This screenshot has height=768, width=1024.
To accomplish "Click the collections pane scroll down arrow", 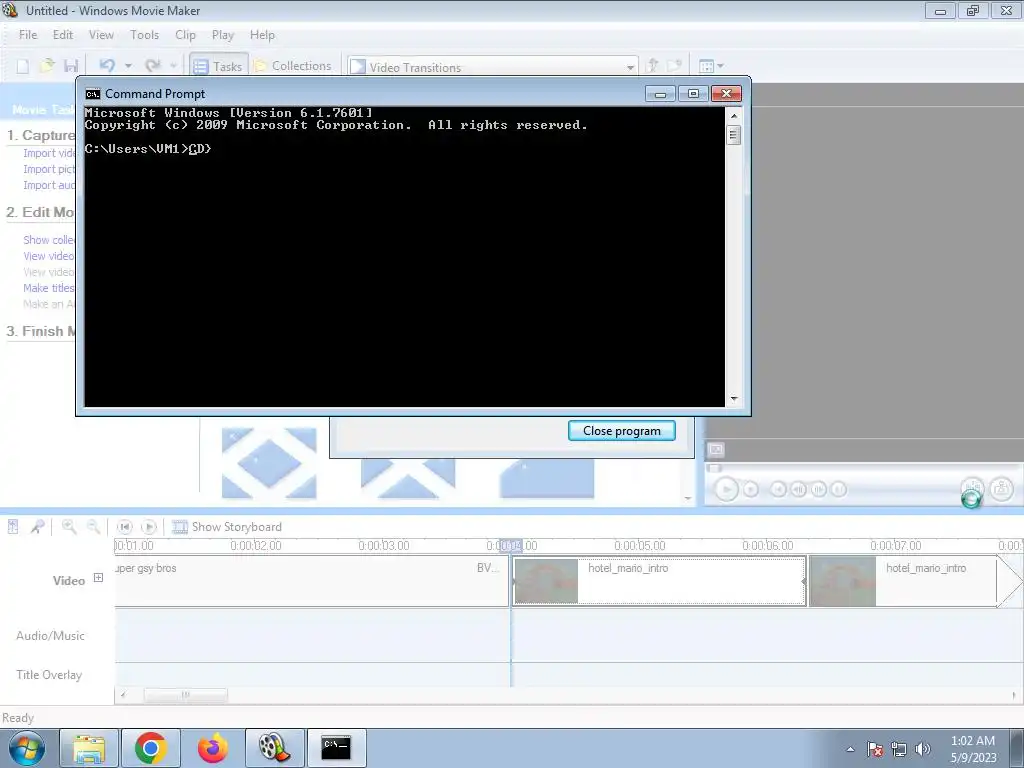I will pos(688,499).
